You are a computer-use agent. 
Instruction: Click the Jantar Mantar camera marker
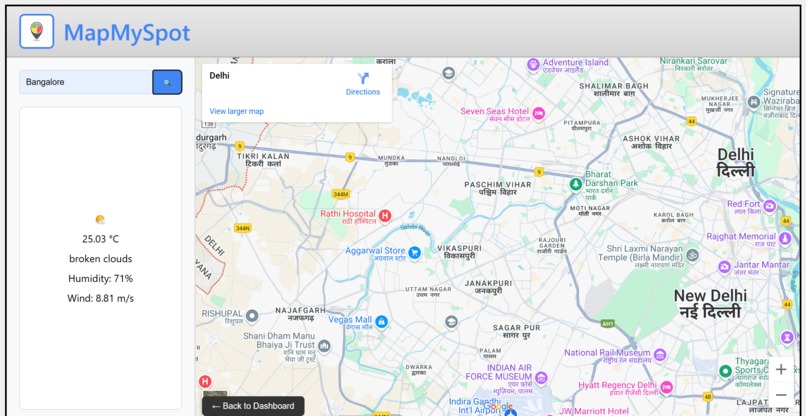point(725,267)
